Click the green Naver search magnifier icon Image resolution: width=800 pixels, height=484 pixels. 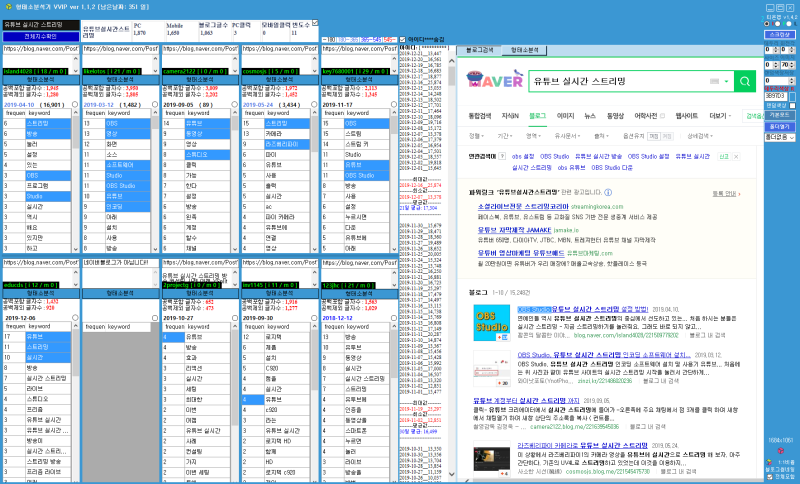pos(744,82)
